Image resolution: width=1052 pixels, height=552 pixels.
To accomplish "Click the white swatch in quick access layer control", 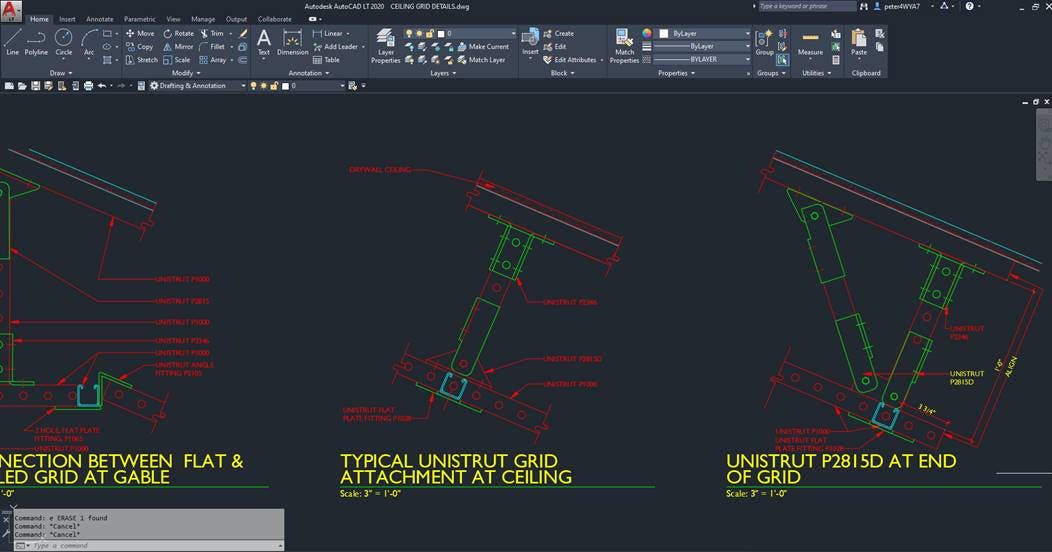I will pos(285,86).
